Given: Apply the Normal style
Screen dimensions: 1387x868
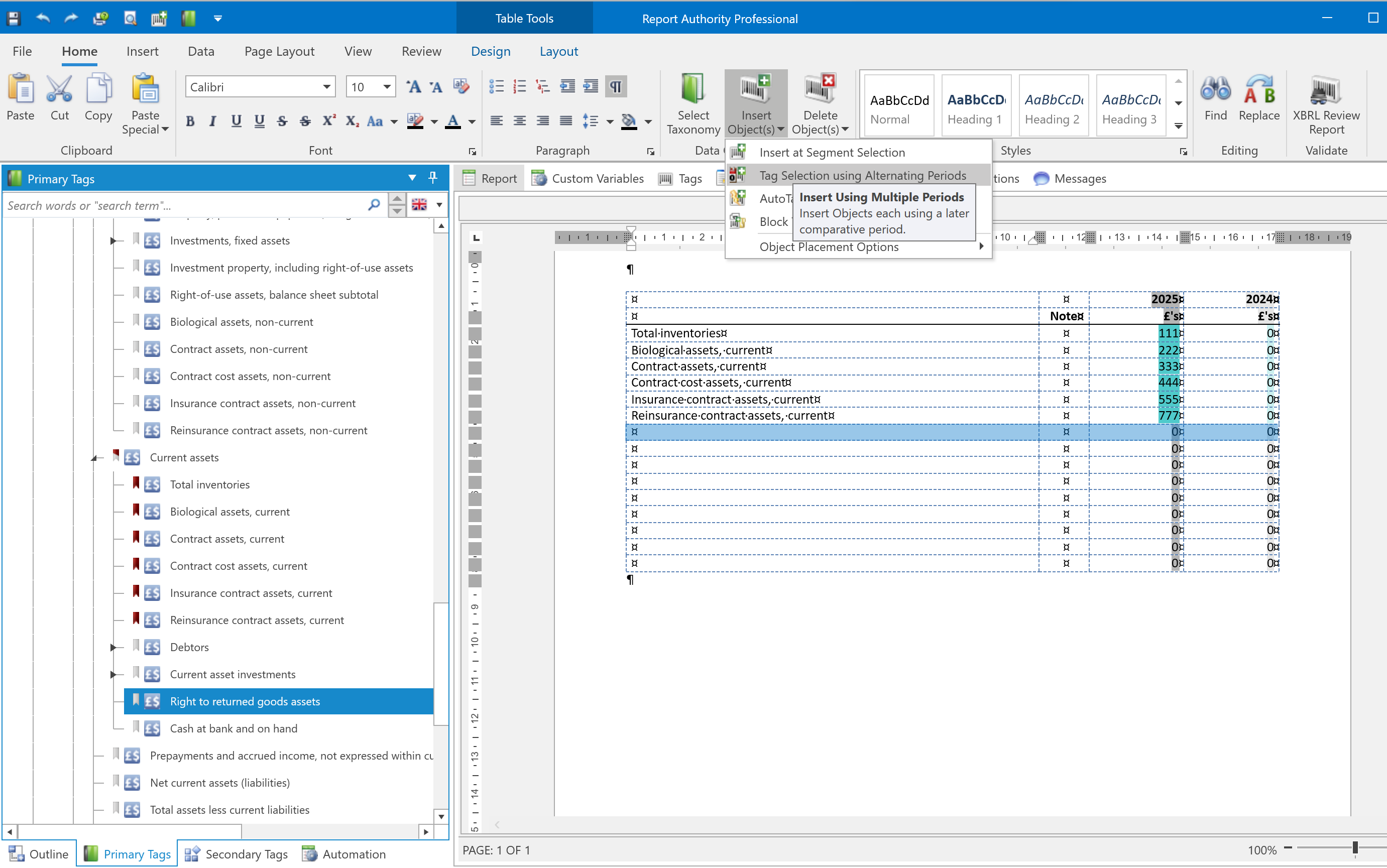Looking at the screenshot, I should point(898,106).
